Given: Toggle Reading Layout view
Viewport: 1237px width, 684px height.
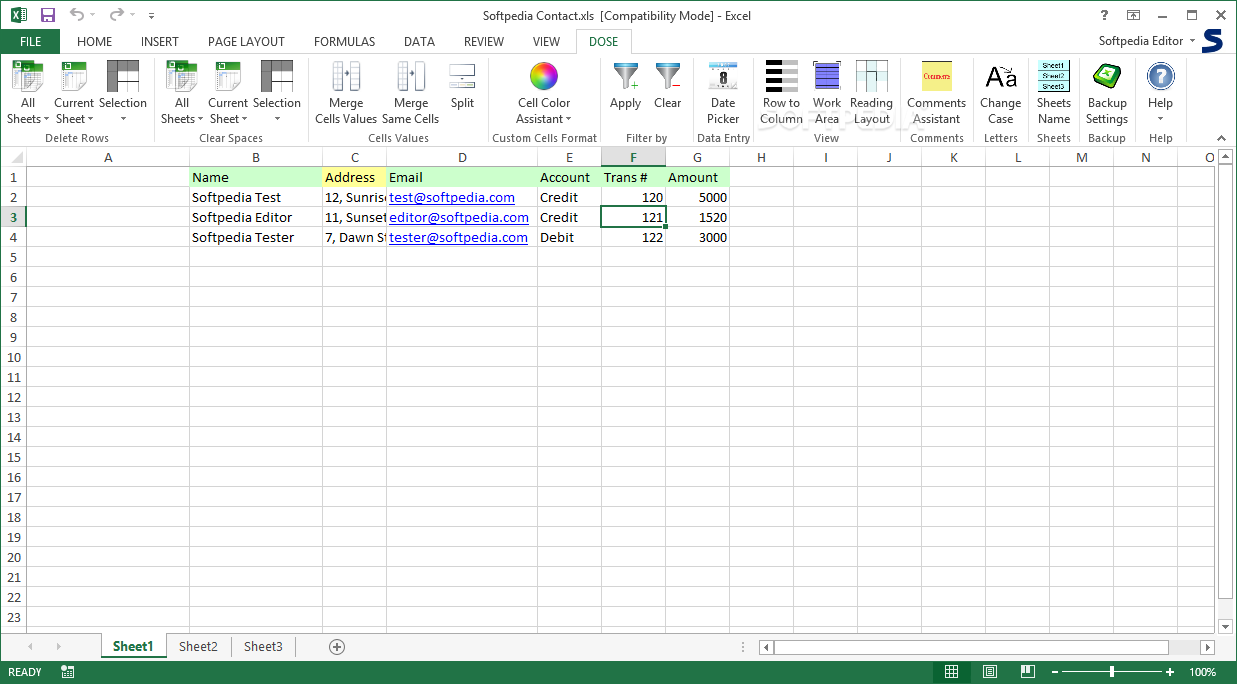Looking at the screenshot, I should (871, 92).
